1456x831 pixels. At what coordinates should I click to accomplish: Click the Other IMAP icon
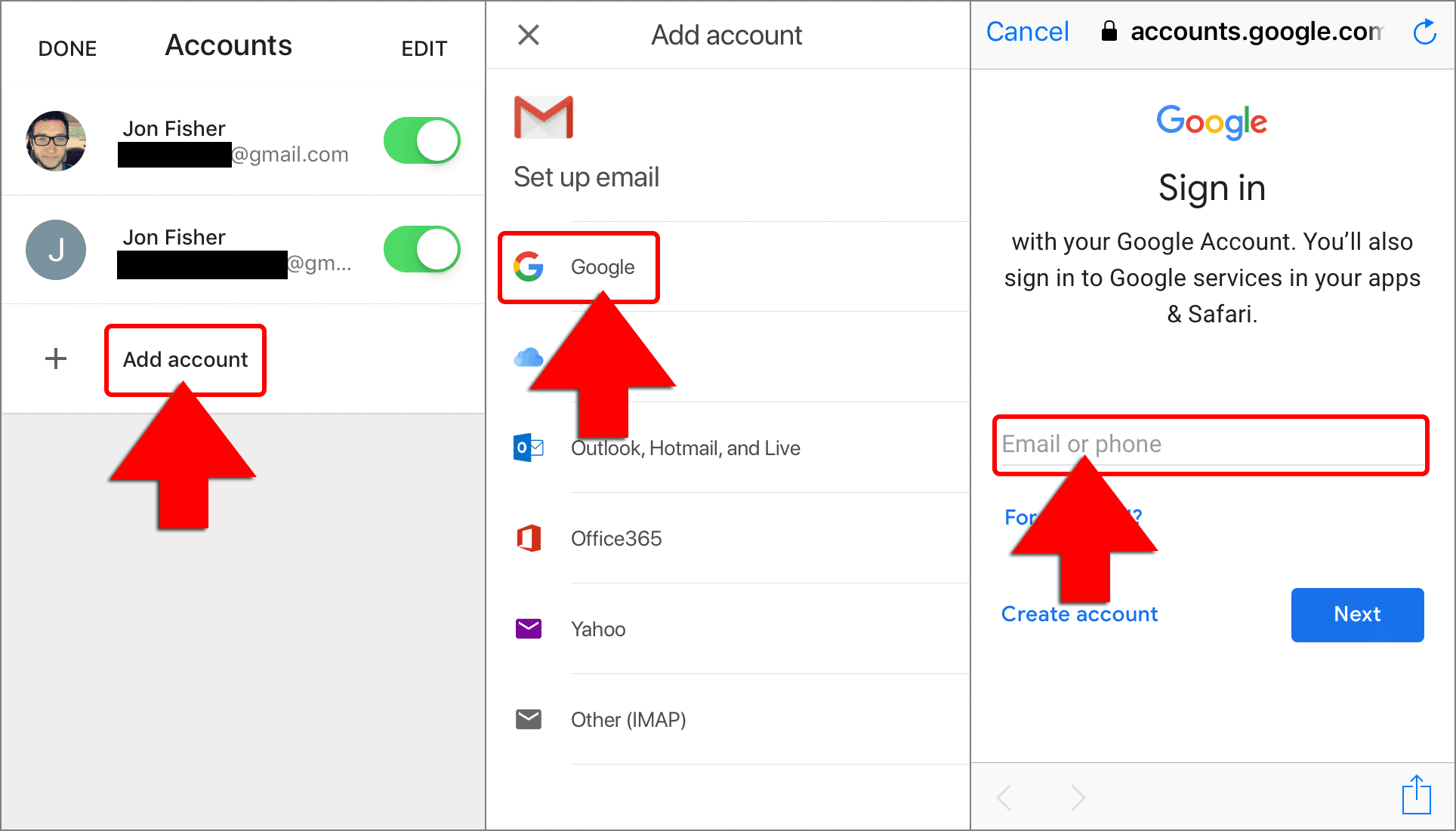pyautogui.click(x=527, y=718)
